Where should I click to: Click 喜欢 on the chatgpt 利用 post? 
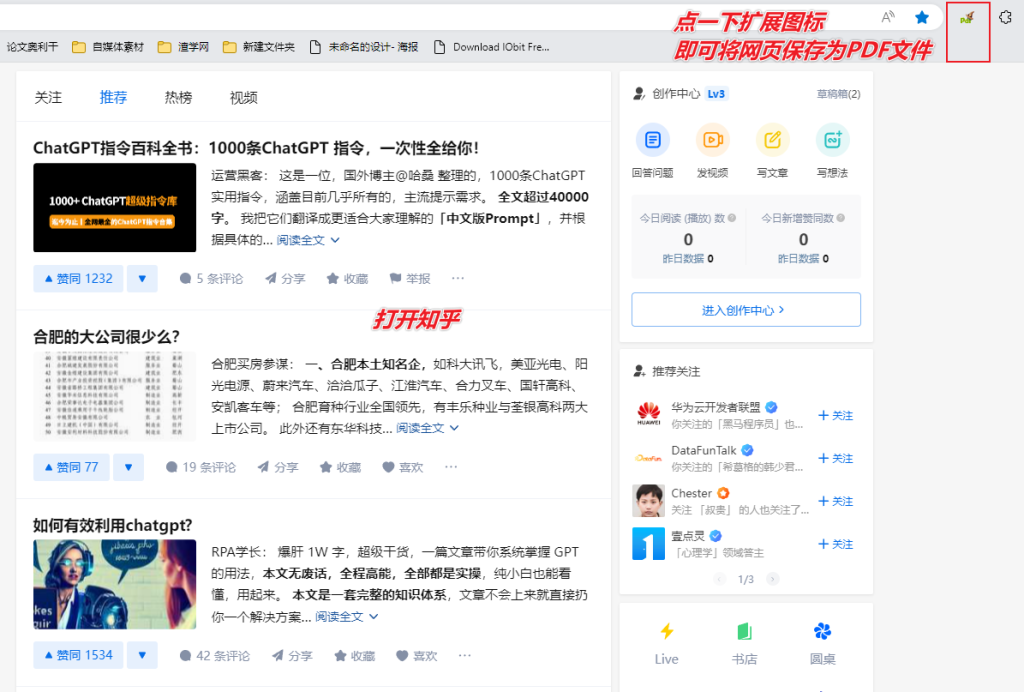(x=417, y=655)
